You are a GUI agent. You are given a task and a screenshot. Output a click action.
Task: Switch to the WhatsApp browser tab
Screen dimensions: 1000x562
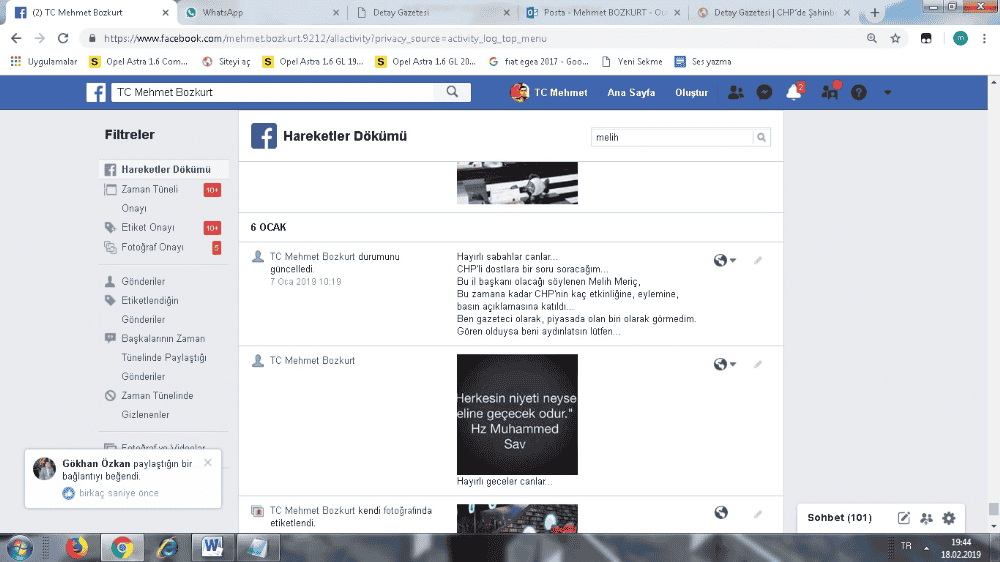click(x=260, y=13)
